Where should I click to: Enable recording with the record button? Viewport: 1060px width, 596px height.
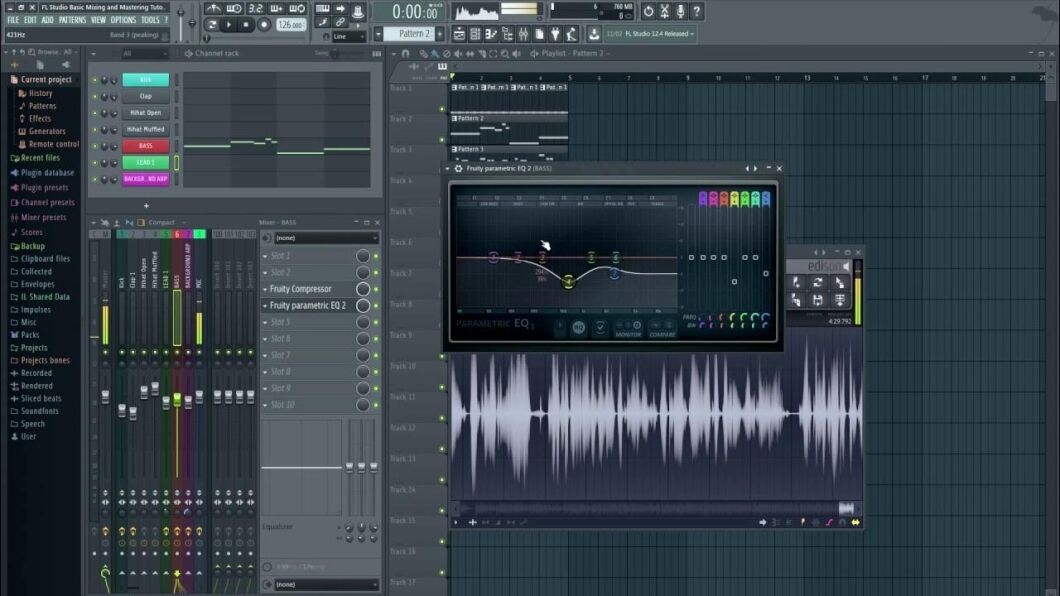tap(264, 24)
